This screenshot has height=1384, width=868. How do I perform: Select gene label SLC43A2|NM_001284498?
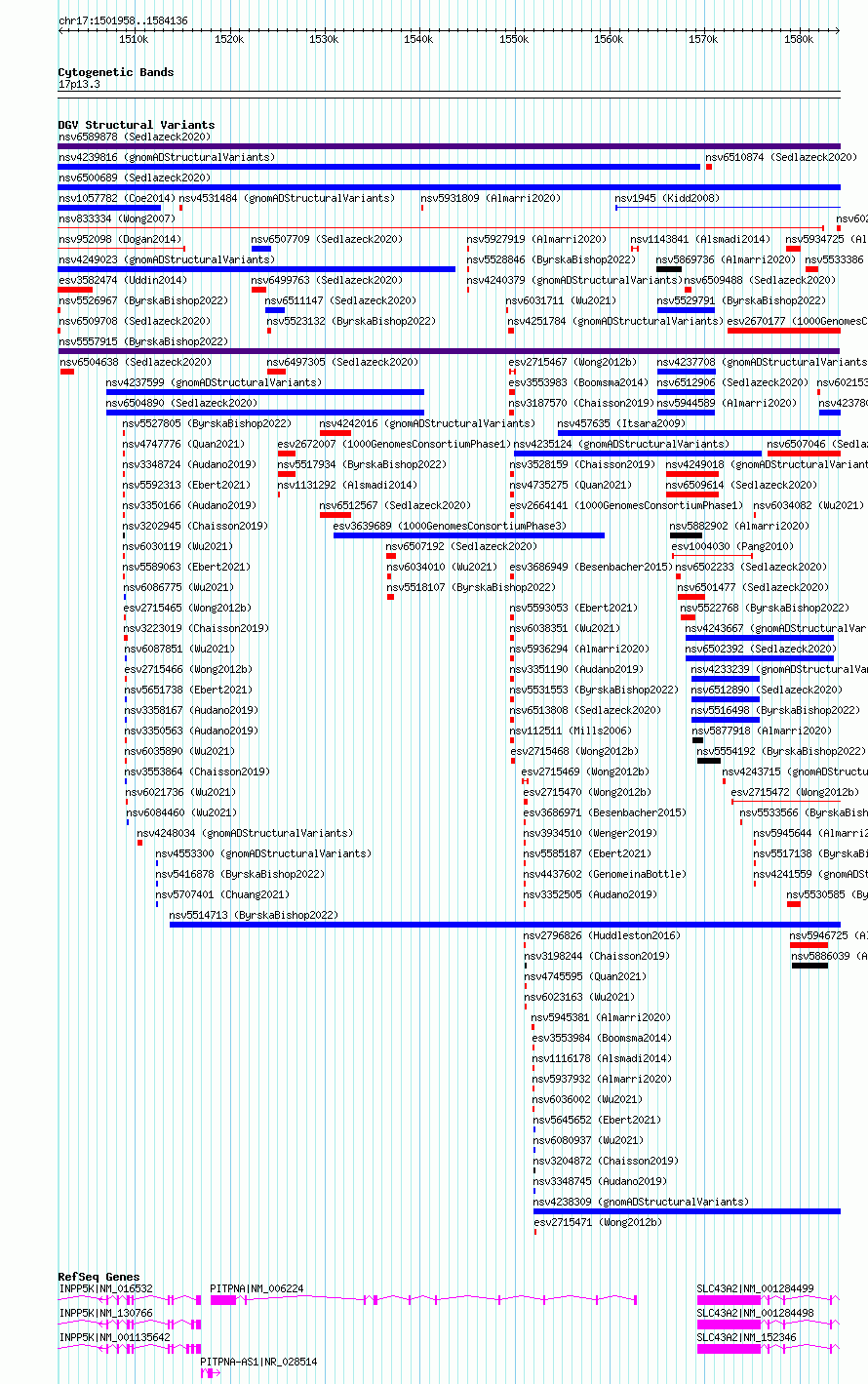pyautogui.click(x=755, y=1313)
